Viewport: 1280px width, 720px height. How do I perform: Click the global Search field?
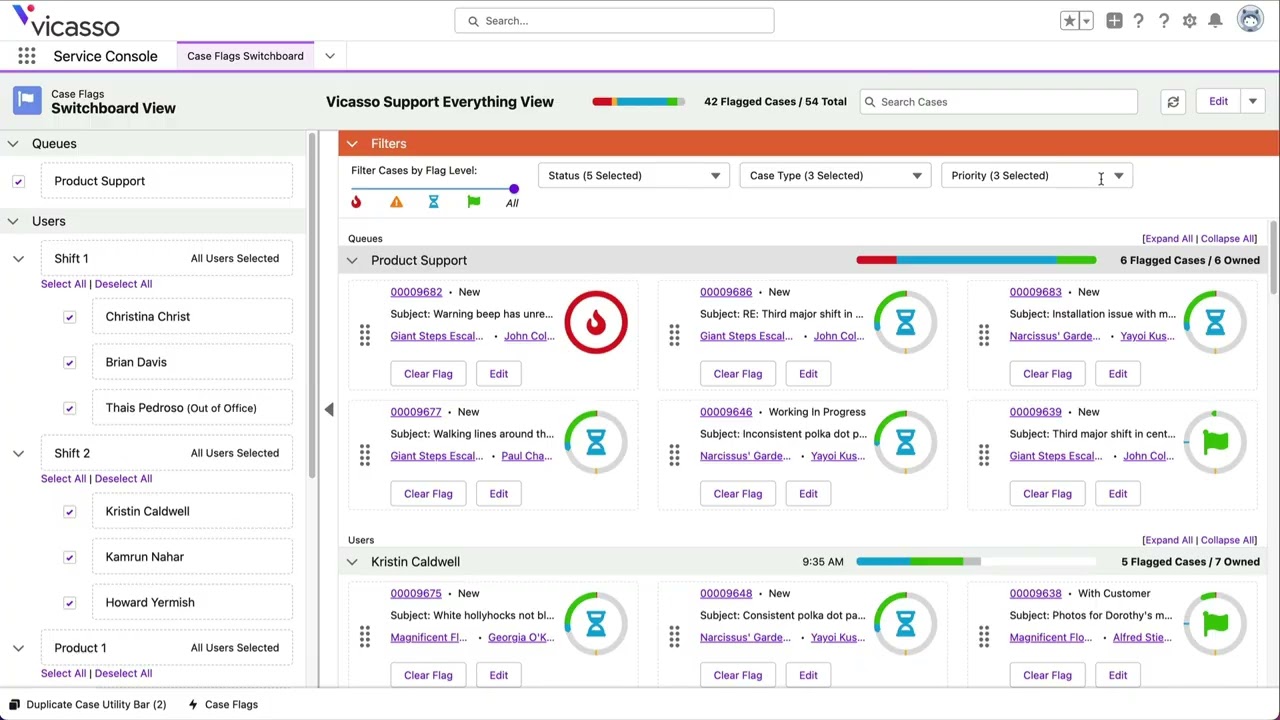614,21
